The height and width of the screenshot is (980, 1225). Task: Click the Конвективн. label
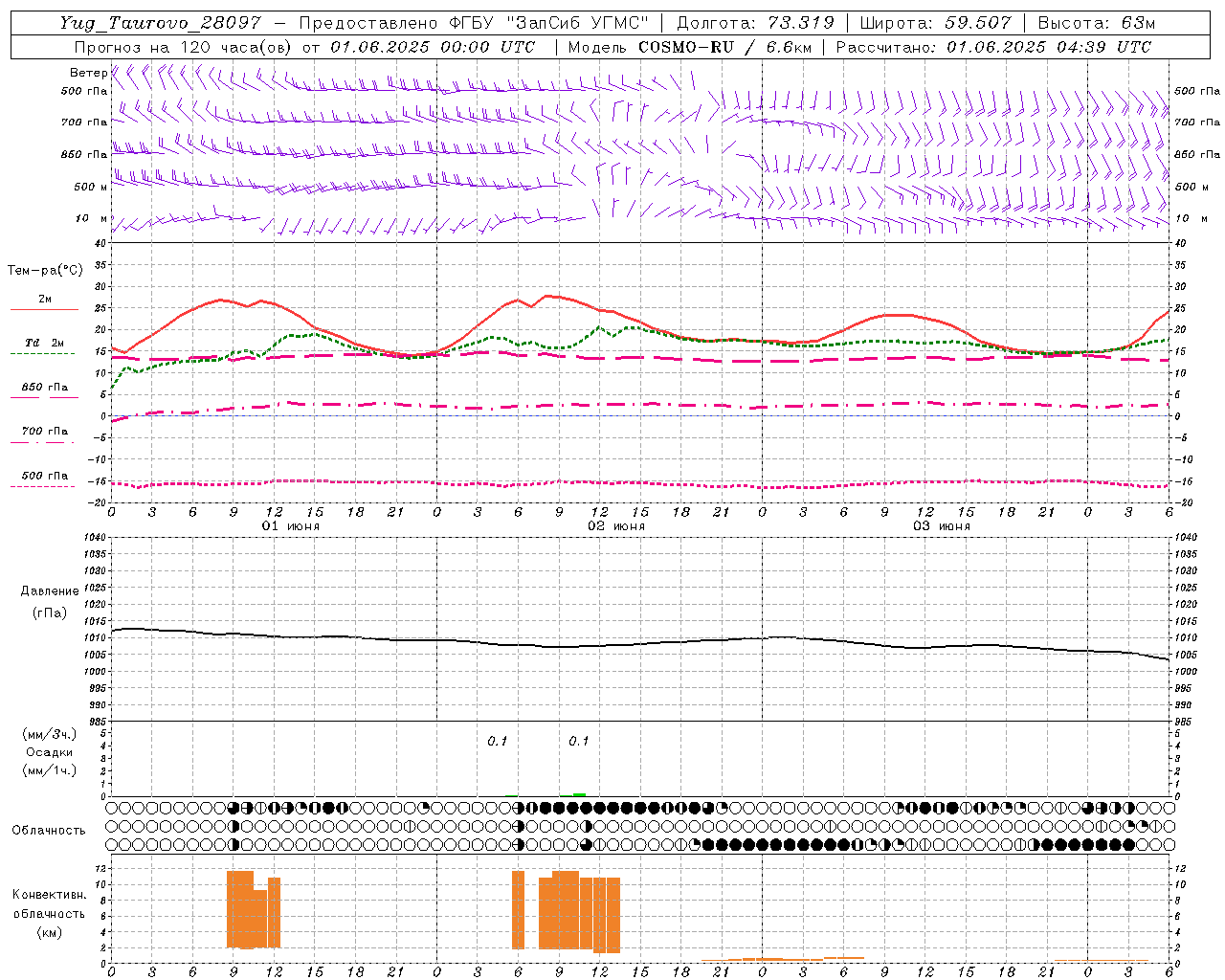pyautogui.click(x=50, y=895)
